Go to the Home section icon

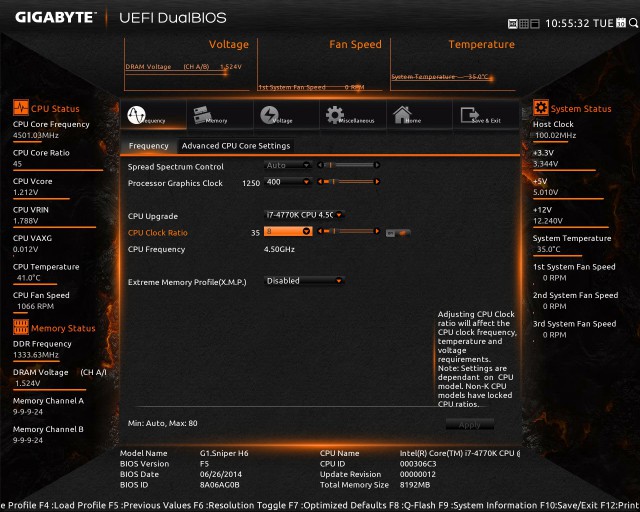pos(402,115)
